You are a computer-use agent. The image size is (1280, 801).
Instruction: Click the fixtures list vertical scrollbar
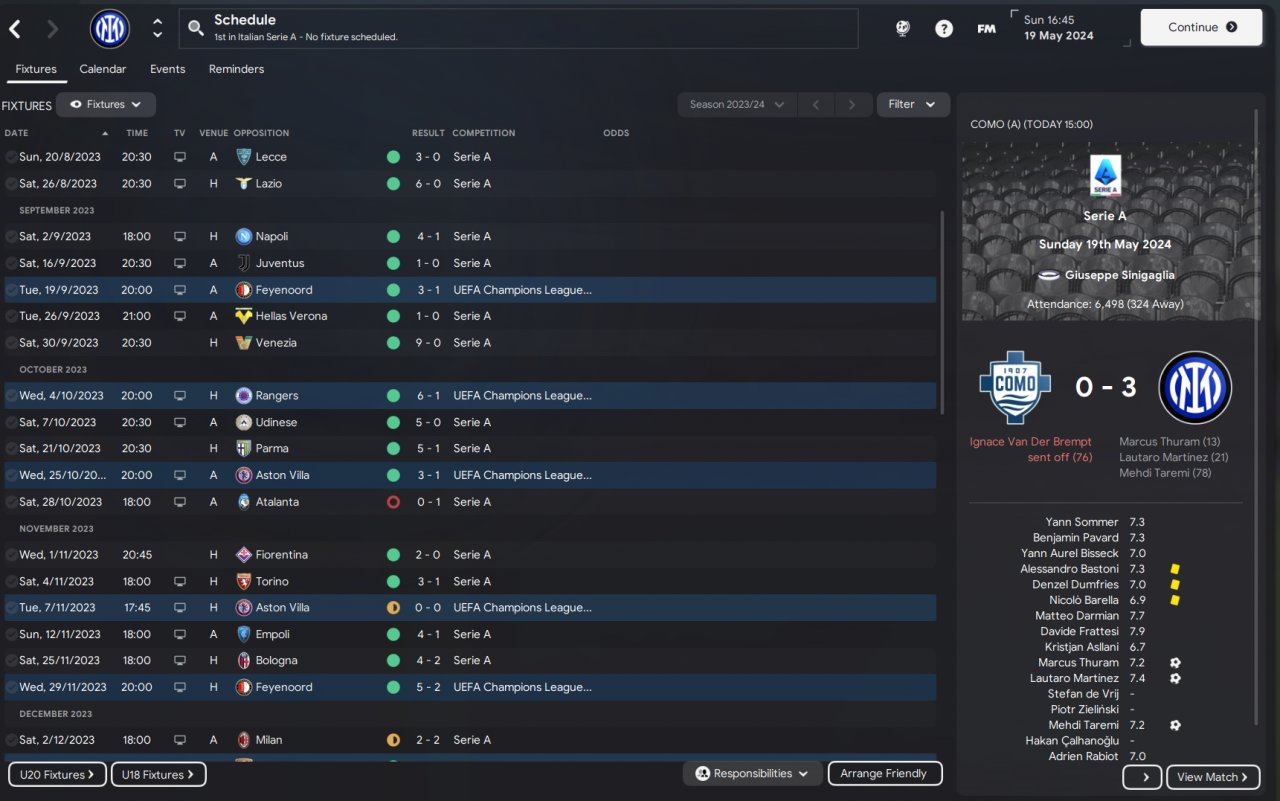coord(942,312)
